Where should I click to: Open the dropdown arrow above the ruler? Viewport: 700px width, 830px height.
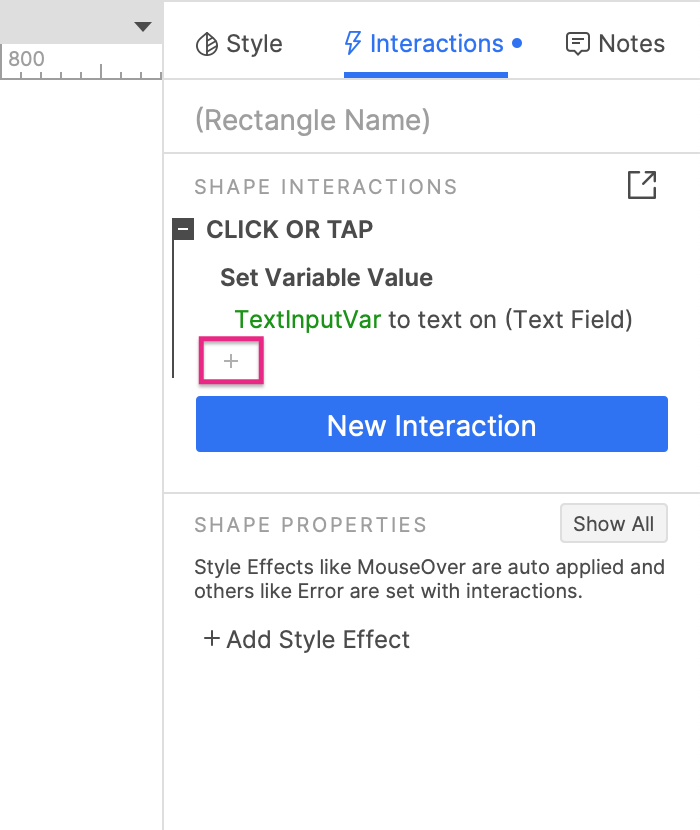tap(143, 26)
